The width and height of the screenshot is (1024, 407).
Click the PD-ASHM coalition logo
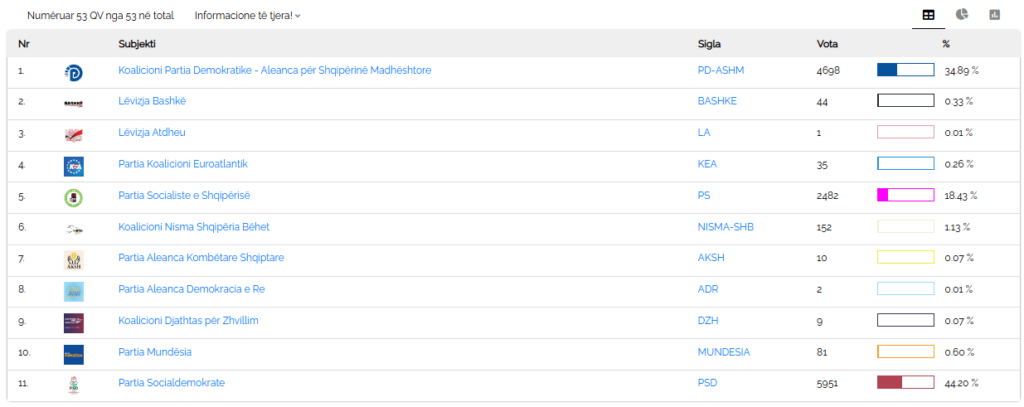(x=73, y=72)
